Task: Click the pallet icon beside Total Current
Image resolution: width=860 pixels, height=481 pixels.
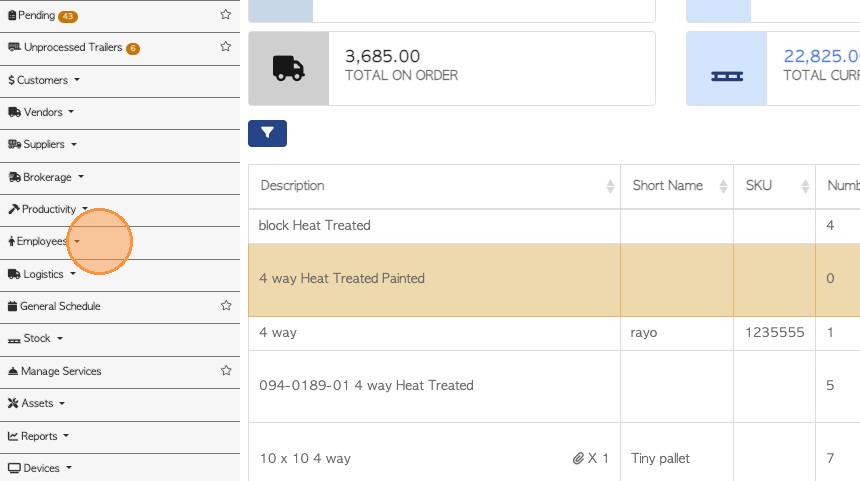Action: pyautogui.click(x=726, y=74)
